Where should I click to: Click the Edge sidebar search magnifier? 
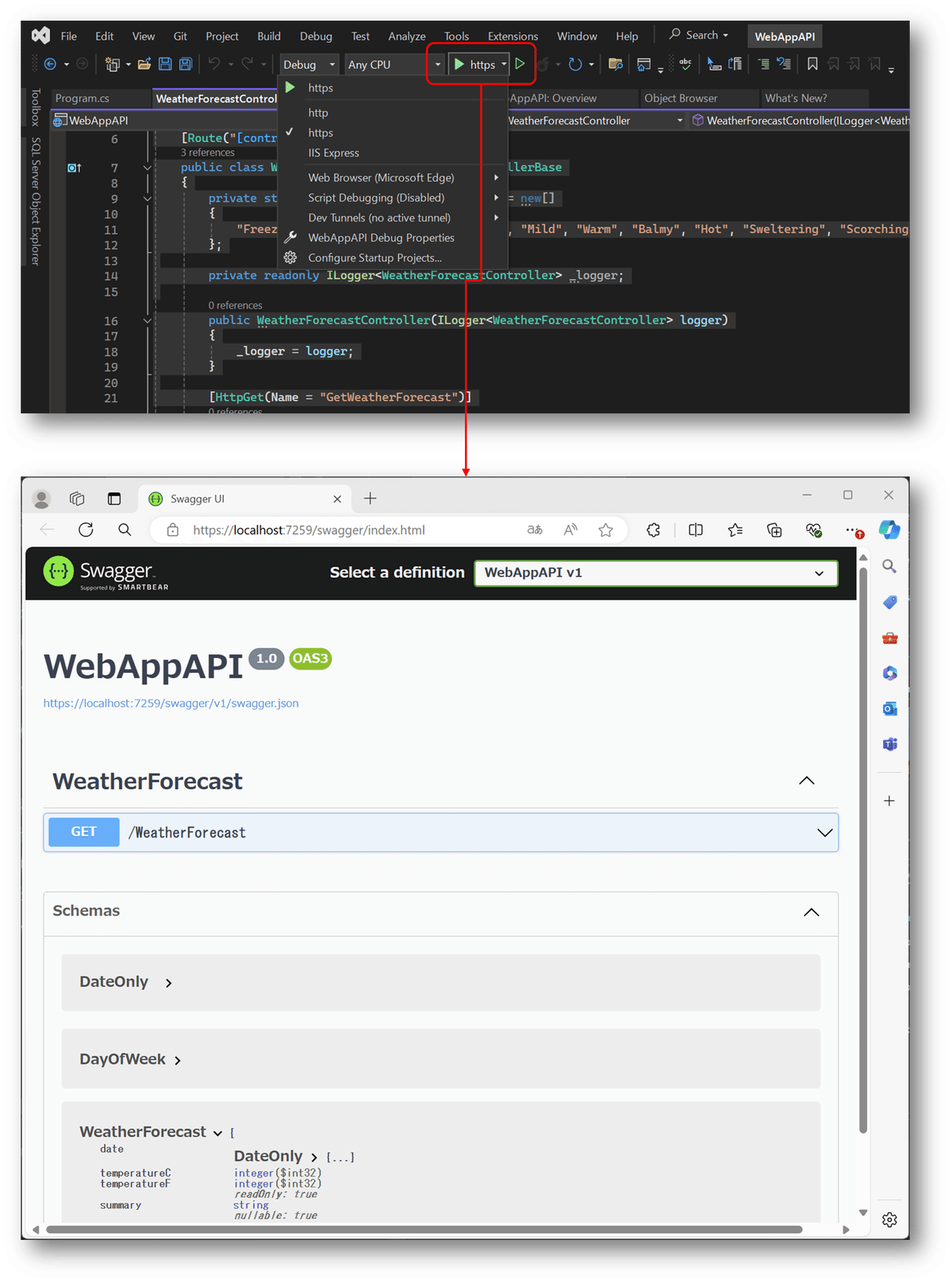(889, 566)
